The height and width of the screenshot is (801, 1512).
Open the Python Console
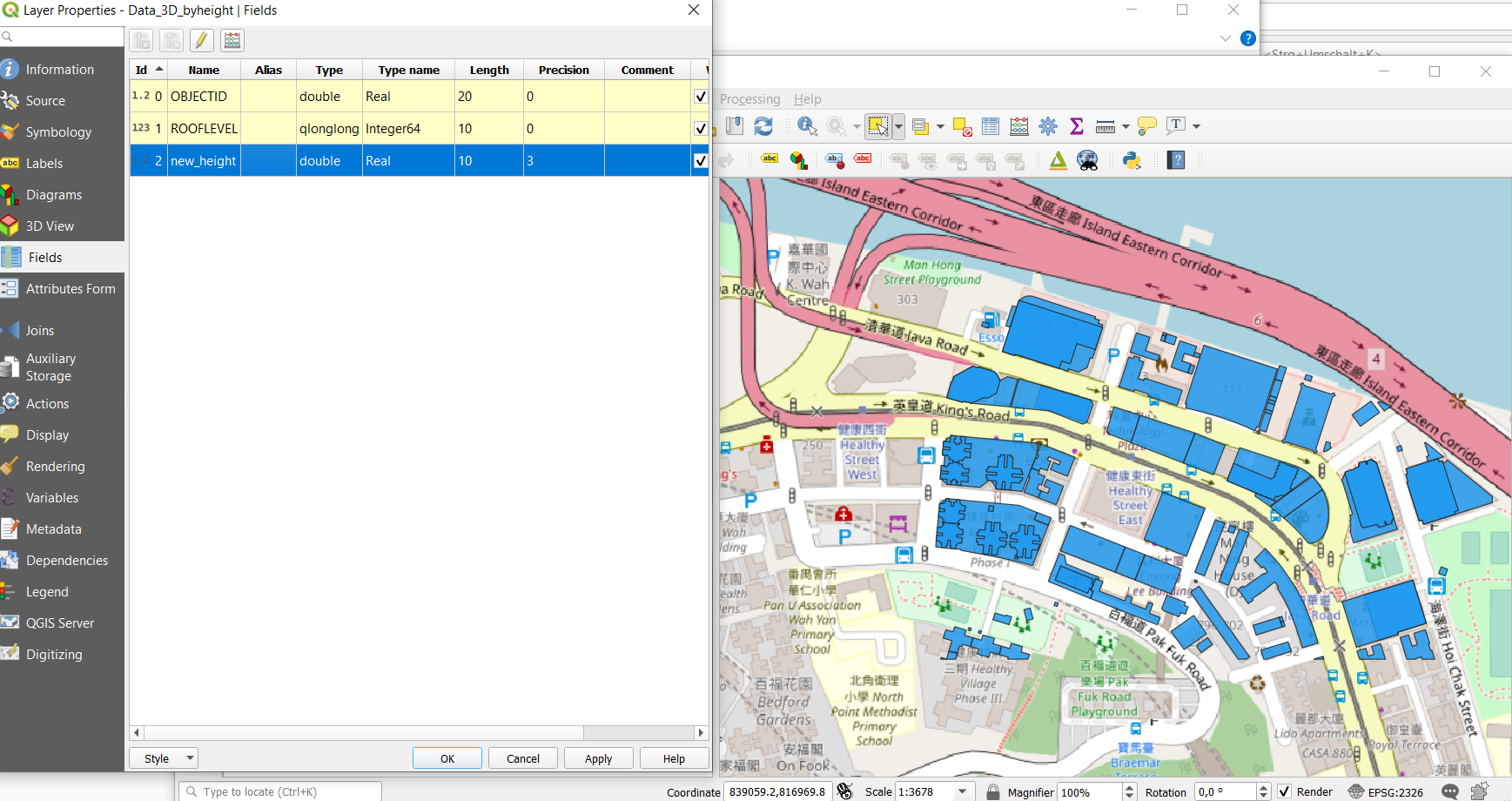(x=1129, y=159)
